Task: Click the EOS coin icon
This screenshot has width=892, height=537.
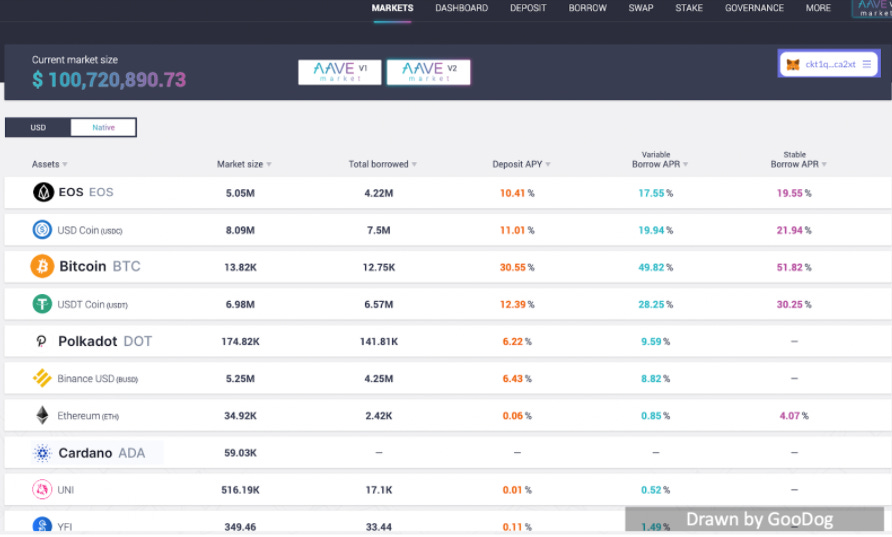Action: click(43, 192)
